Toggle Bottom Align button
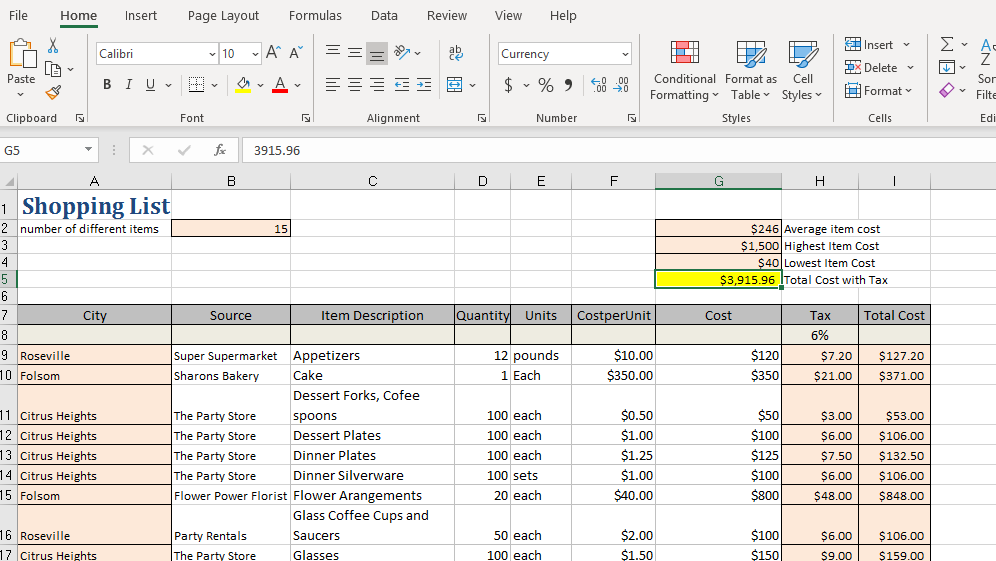 377,53
